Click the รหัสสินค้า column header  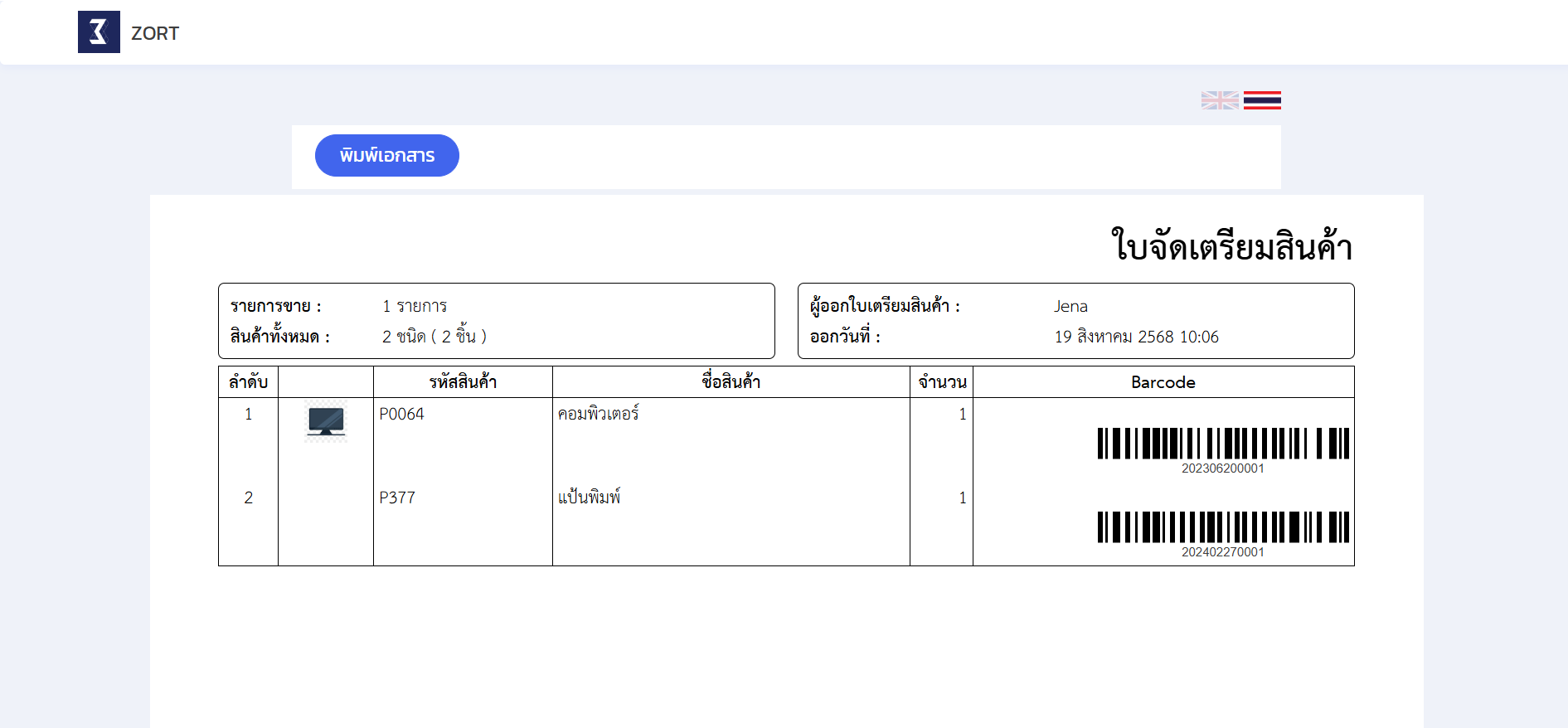[x=463, y=382]
